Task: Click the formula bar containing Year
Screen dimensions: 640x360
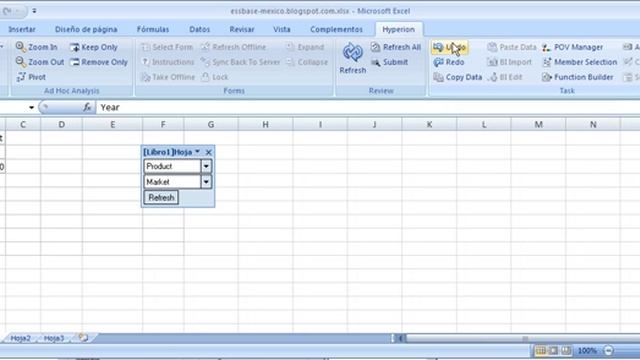Action: click(x=367, y=107)
